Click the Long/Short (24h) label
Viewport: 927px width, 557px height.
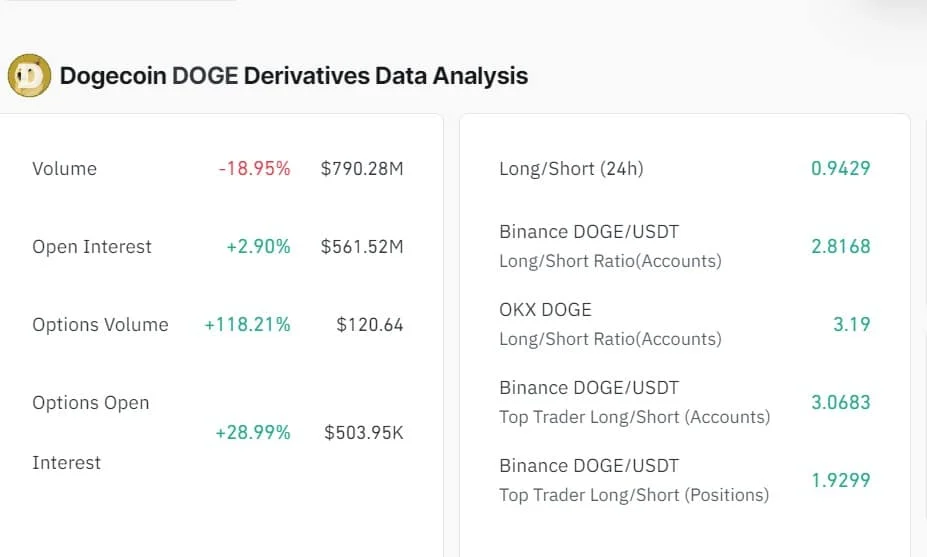coord(571,169)
